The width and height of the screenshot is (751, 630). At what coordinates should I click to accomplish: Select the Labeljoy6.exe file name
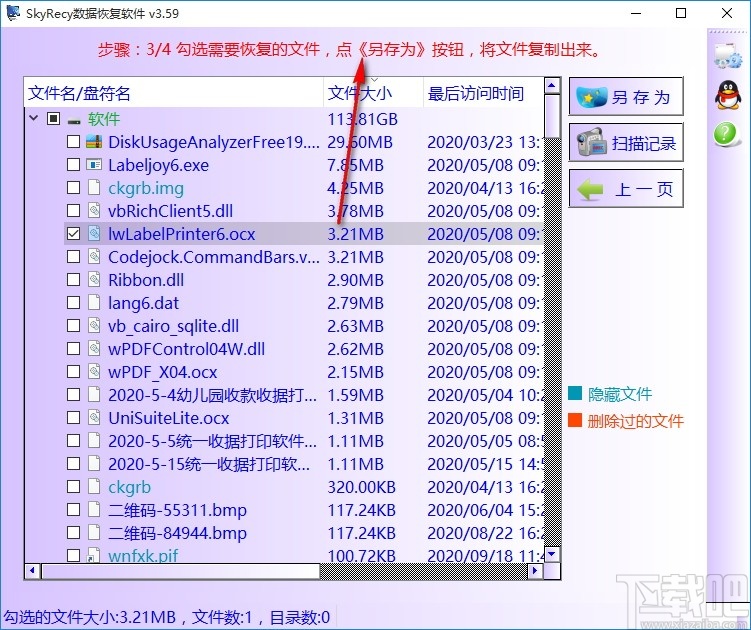[x=159, y=165]
